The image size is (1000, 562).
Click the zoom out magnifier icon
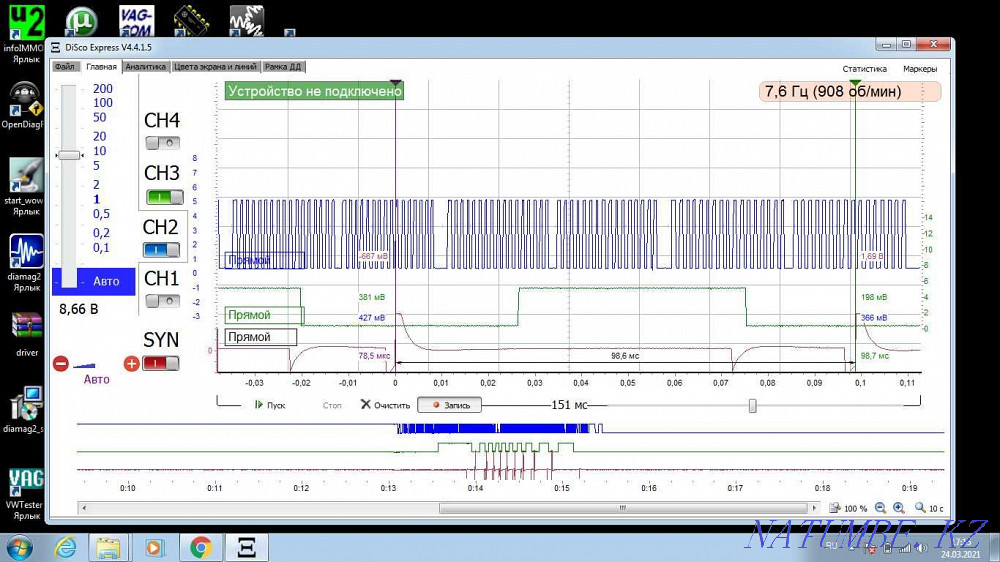point(881,508)
